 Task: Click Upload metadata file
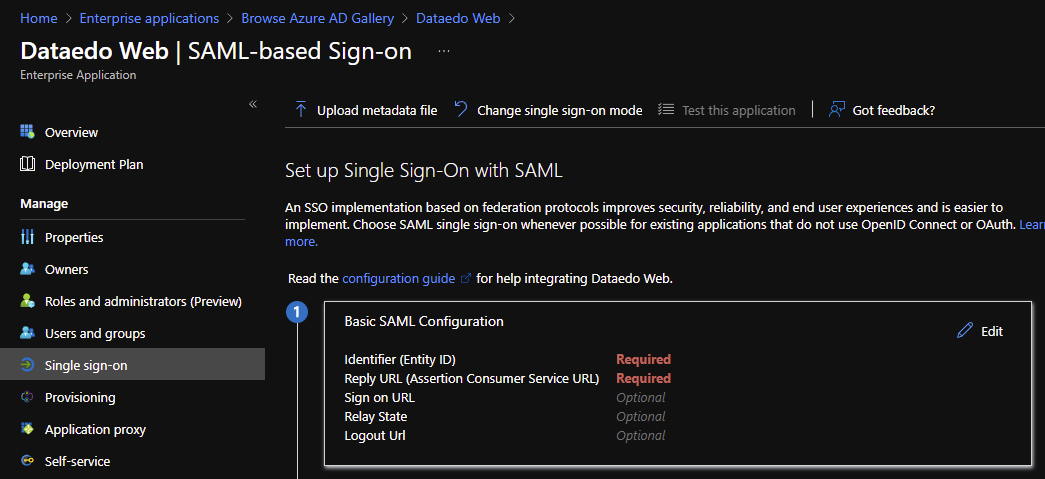point(366,110)
